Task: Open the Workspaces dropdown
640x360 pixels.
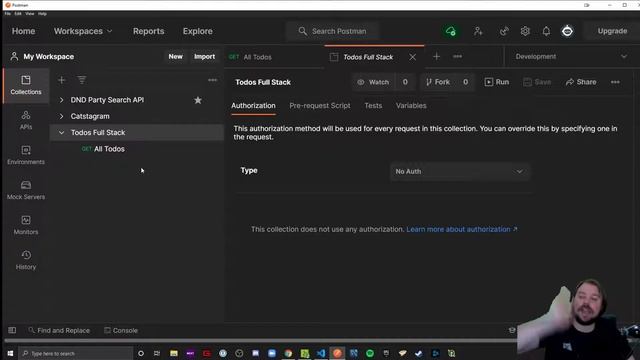Action: point(83,31)
